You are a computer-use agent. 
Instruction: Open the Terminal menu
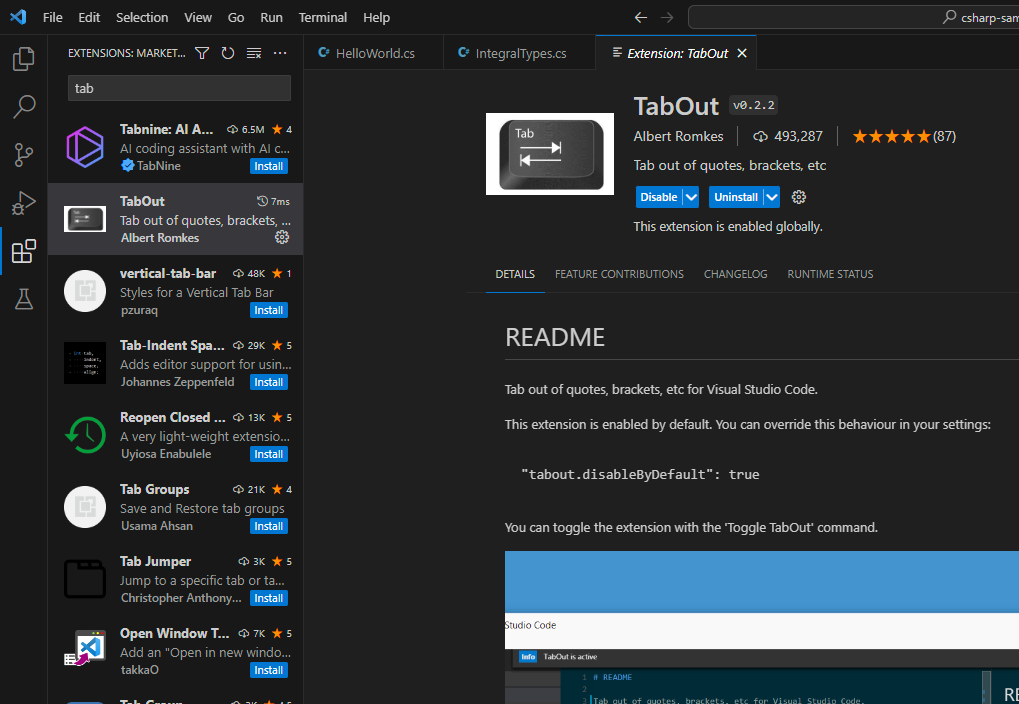pyautogui.click(x=322, y=18)
